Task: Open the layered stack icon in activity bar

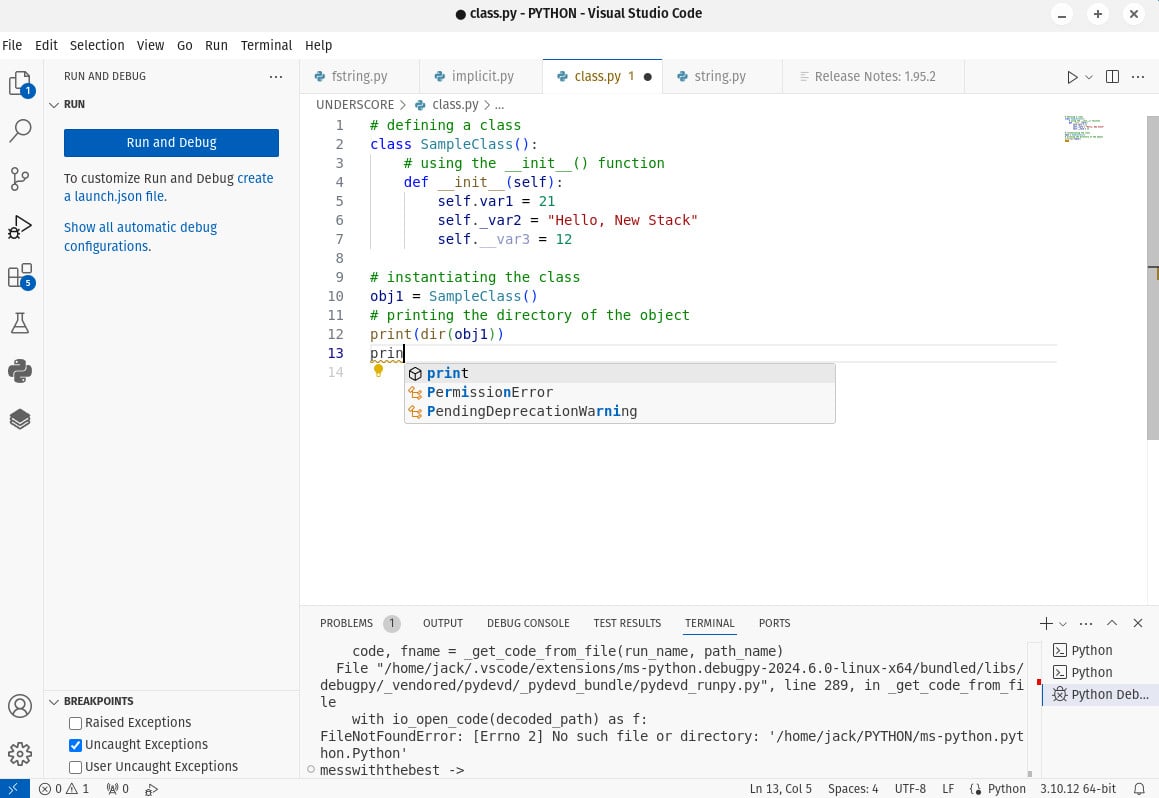Action: click(x=21, y=419)
